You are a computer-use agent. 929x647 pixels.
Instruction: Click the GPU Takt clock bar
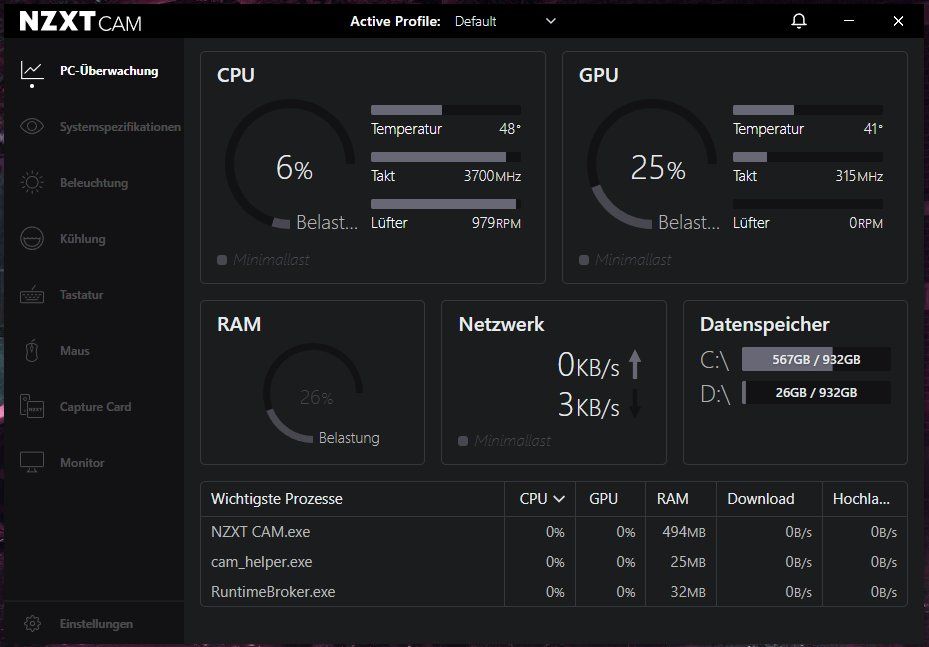point(808,157)
